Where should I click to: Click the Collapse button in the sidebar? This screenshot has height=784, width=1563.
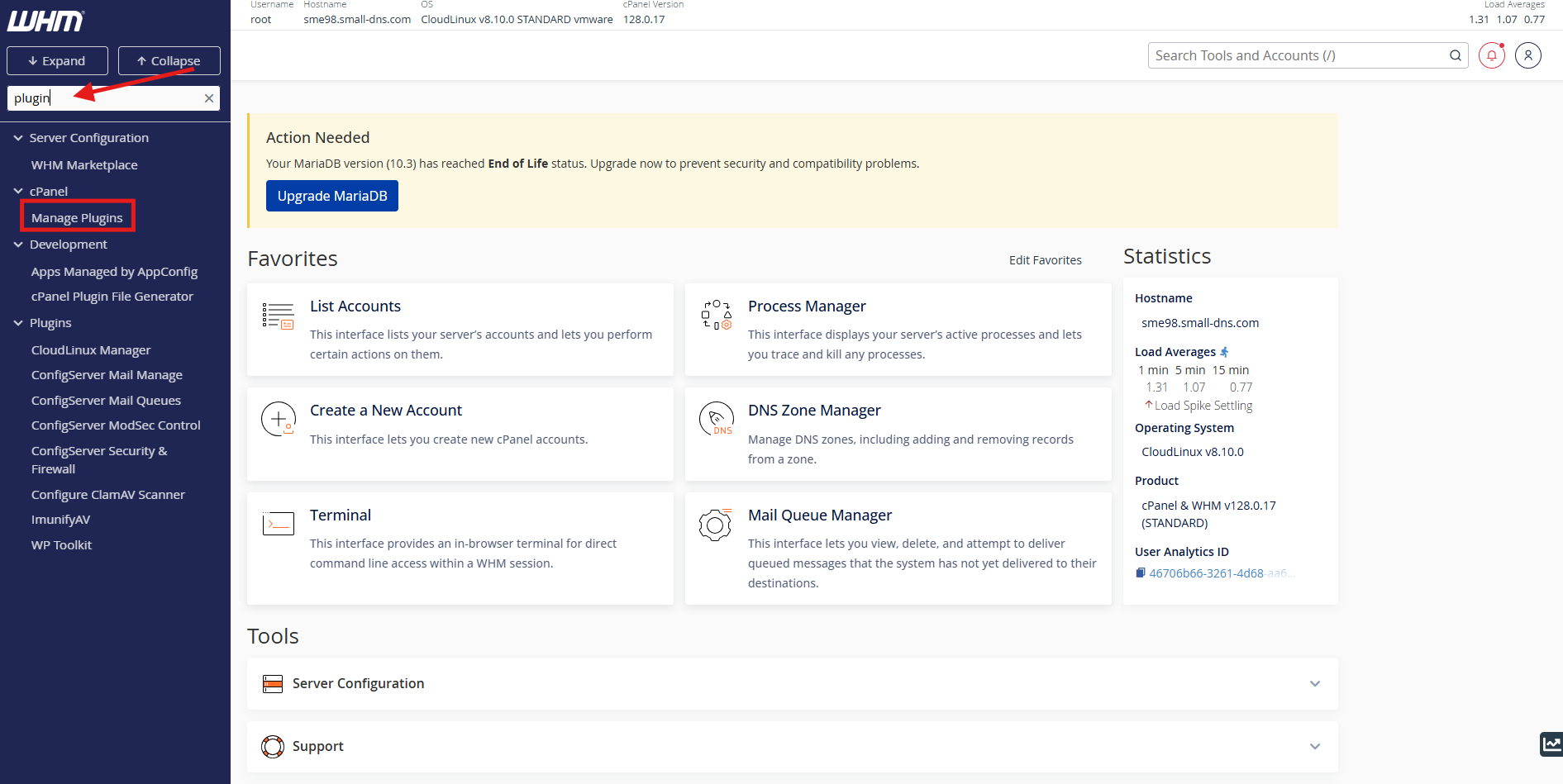[169, 60]
